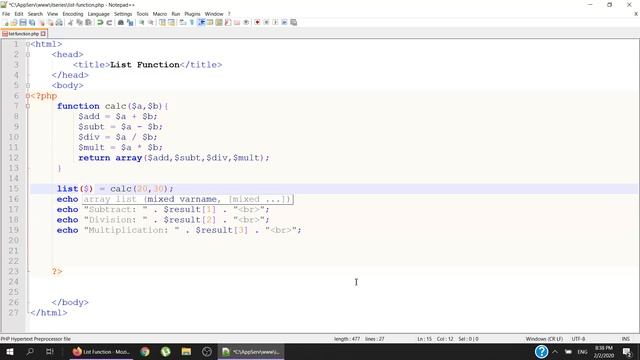Close the list-function.php tab with its X
The image size is (640, 360).
[x=43, y=34]
